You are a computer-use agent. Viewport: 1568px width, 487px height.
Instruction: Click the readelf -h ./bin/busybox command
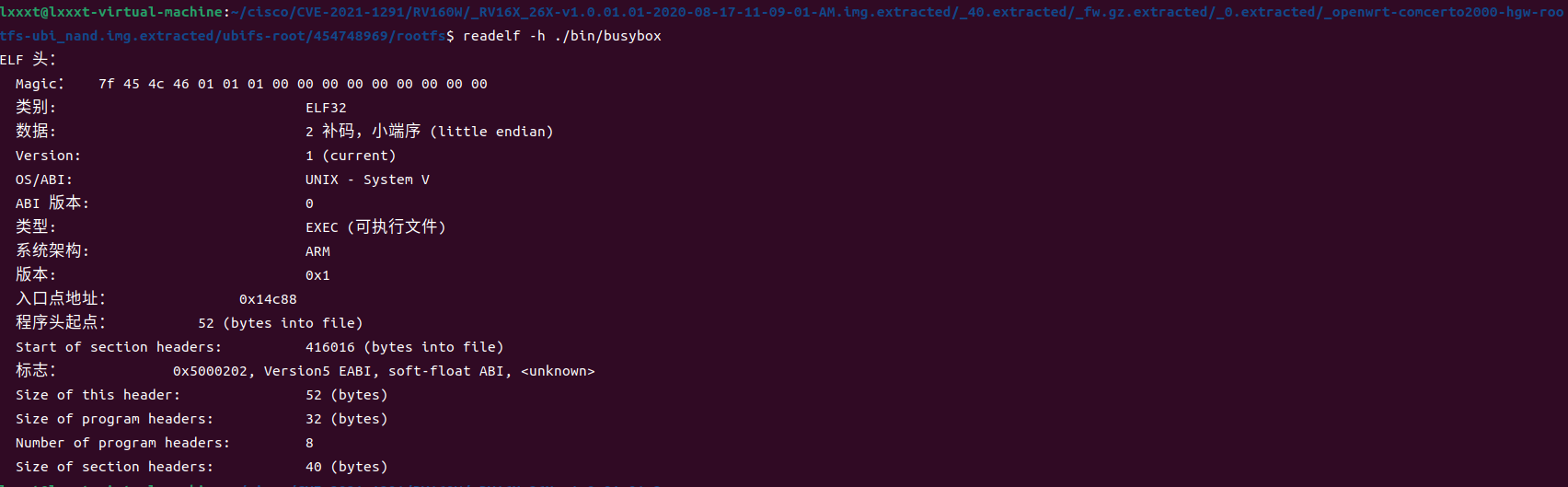562,36
